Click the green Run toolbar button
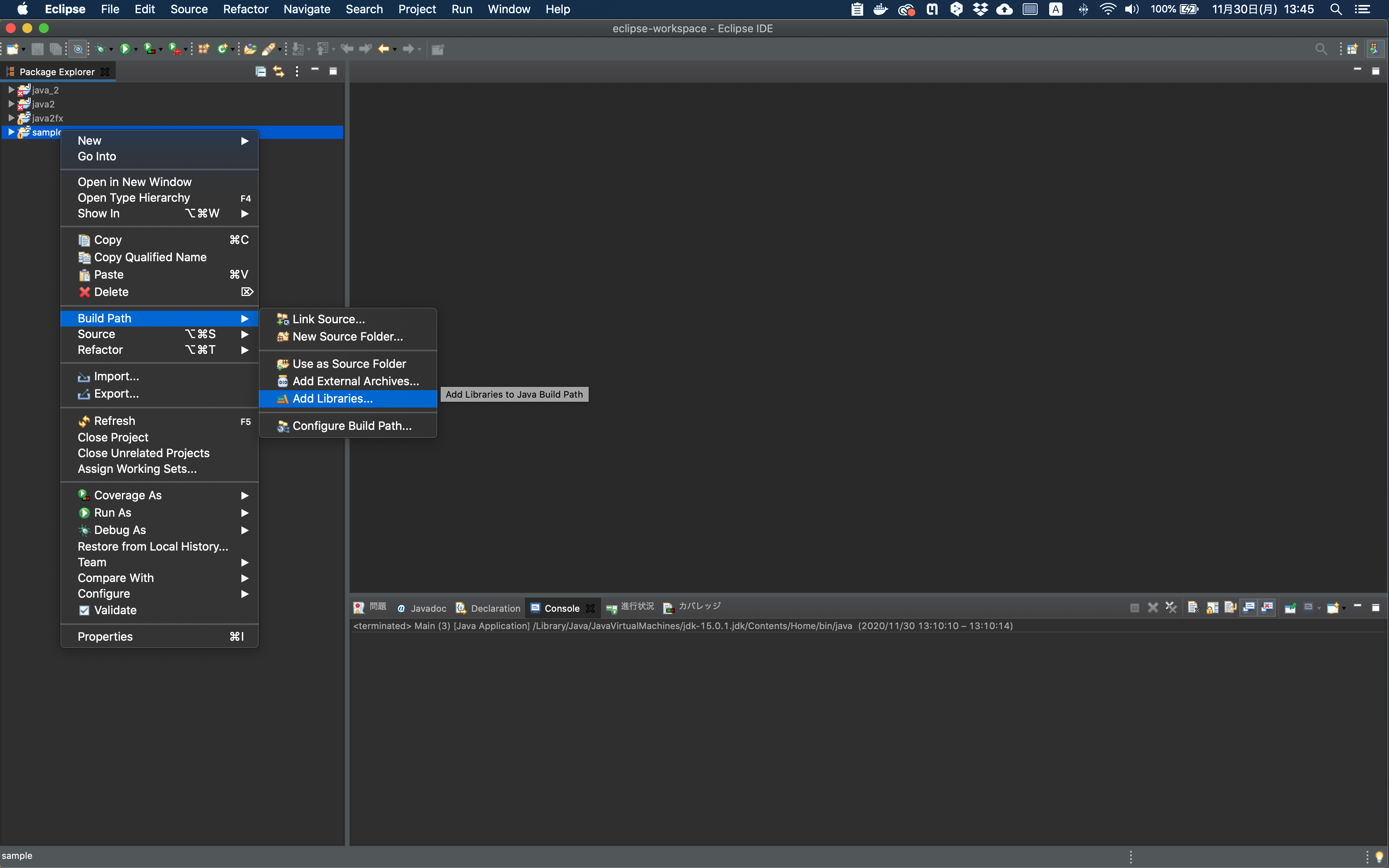Viewport: 1389px width, 868px height. click(124, 49)
